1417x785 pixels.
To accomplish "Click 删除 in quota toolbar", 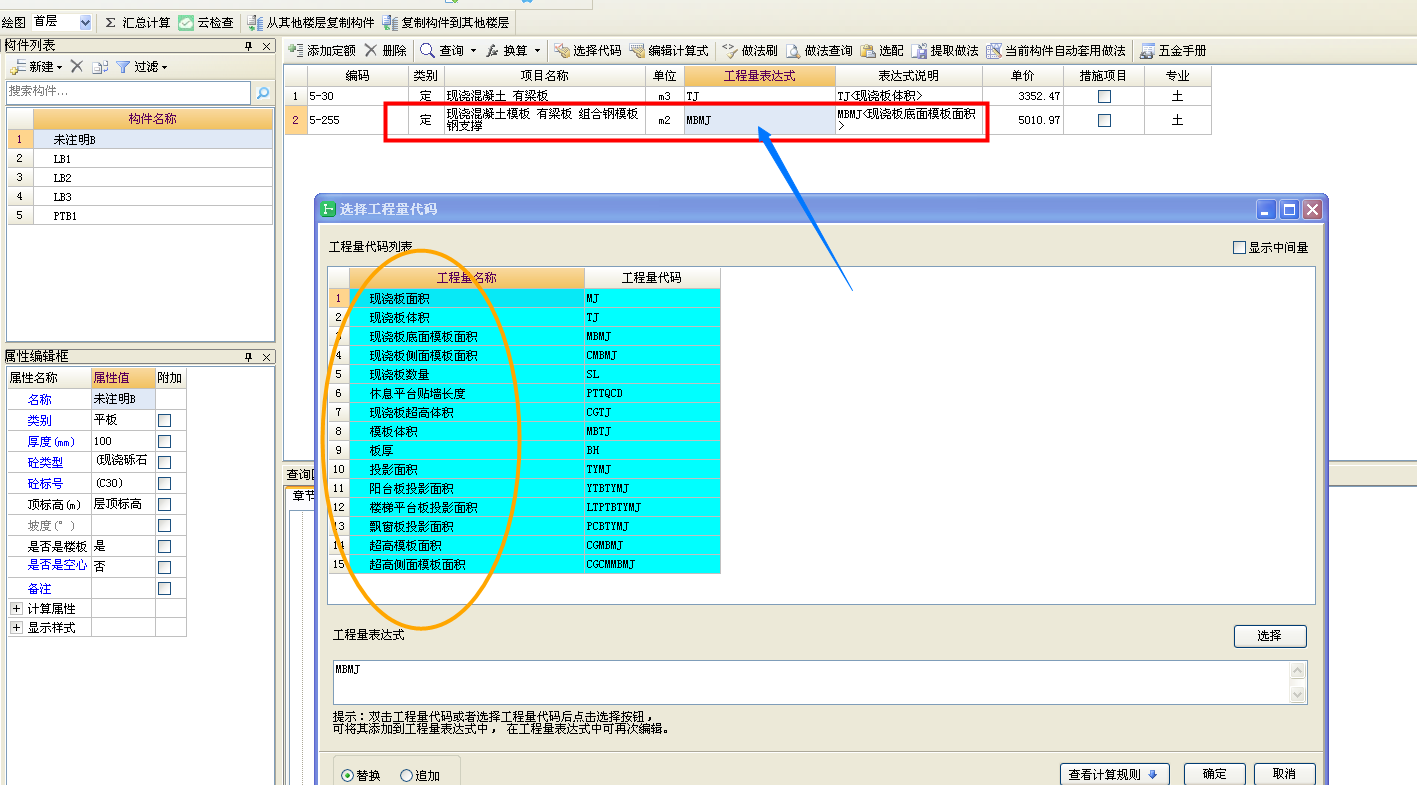I will [385, 50].
